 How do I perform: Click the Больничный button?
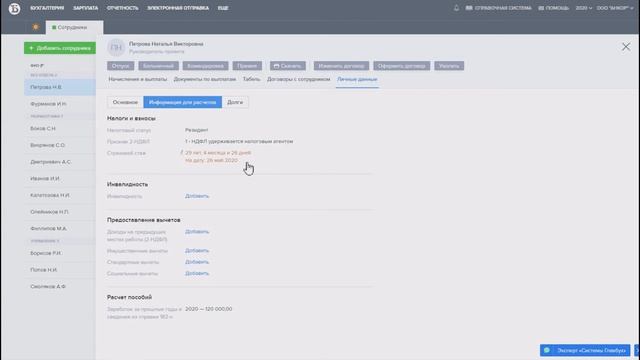(x=158, y=66)
